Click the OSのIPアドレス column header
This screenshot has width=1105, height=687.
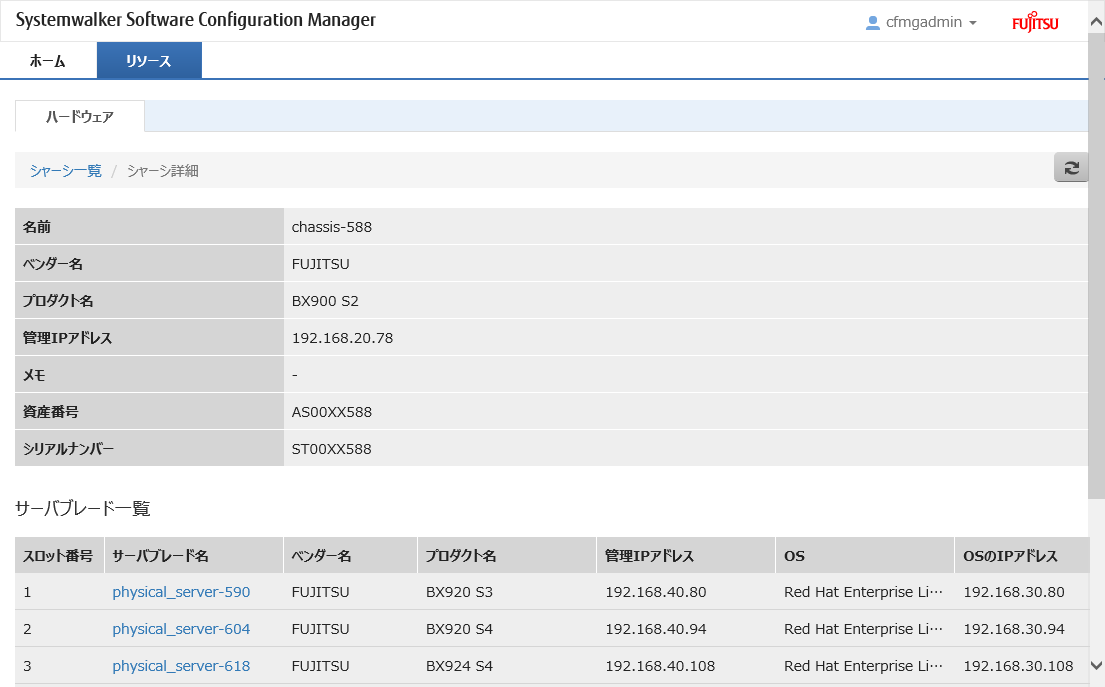[x=1022, y=555]
